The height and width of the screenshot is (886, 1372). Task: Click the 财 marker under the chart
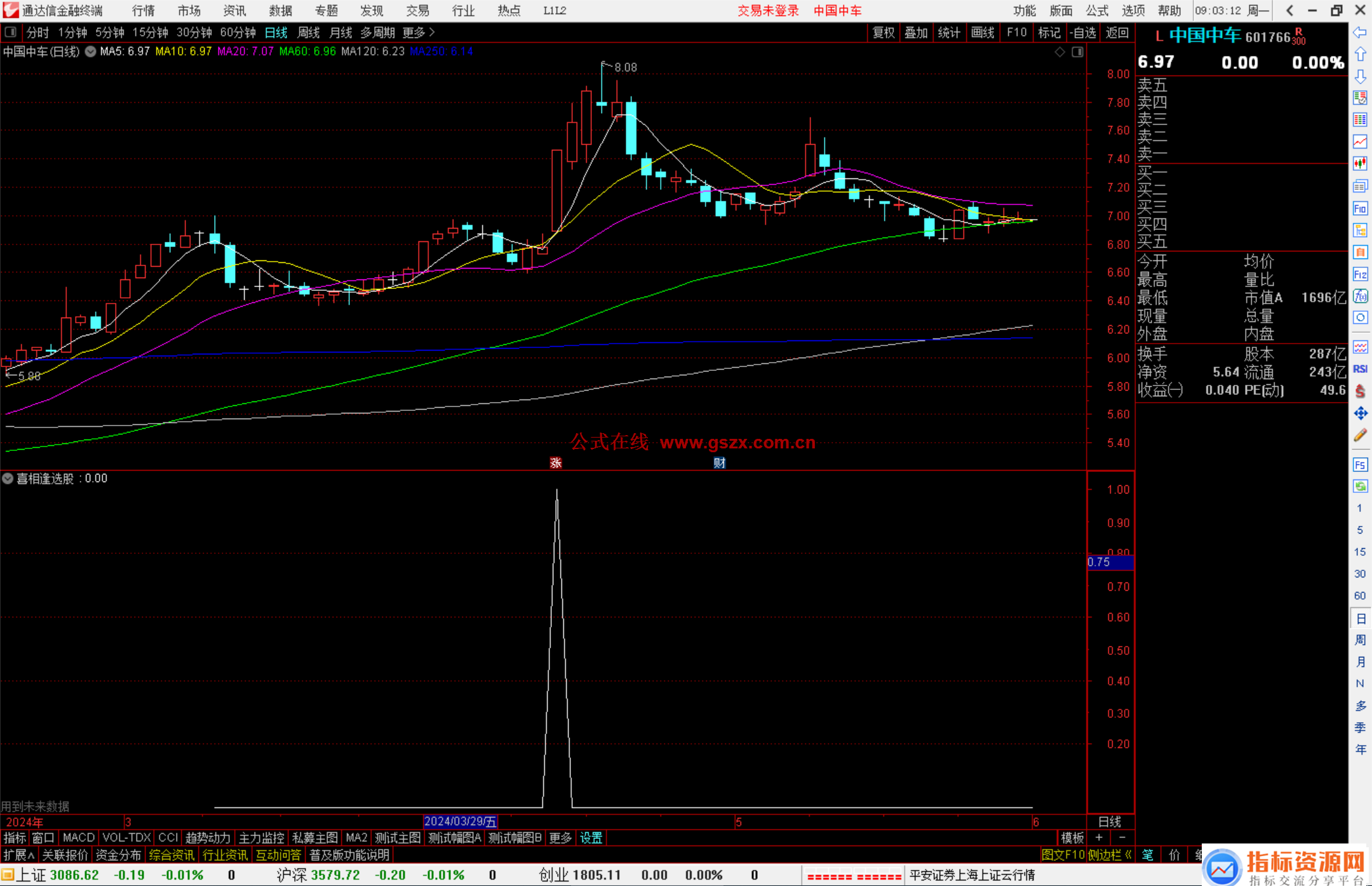(719, 463)
